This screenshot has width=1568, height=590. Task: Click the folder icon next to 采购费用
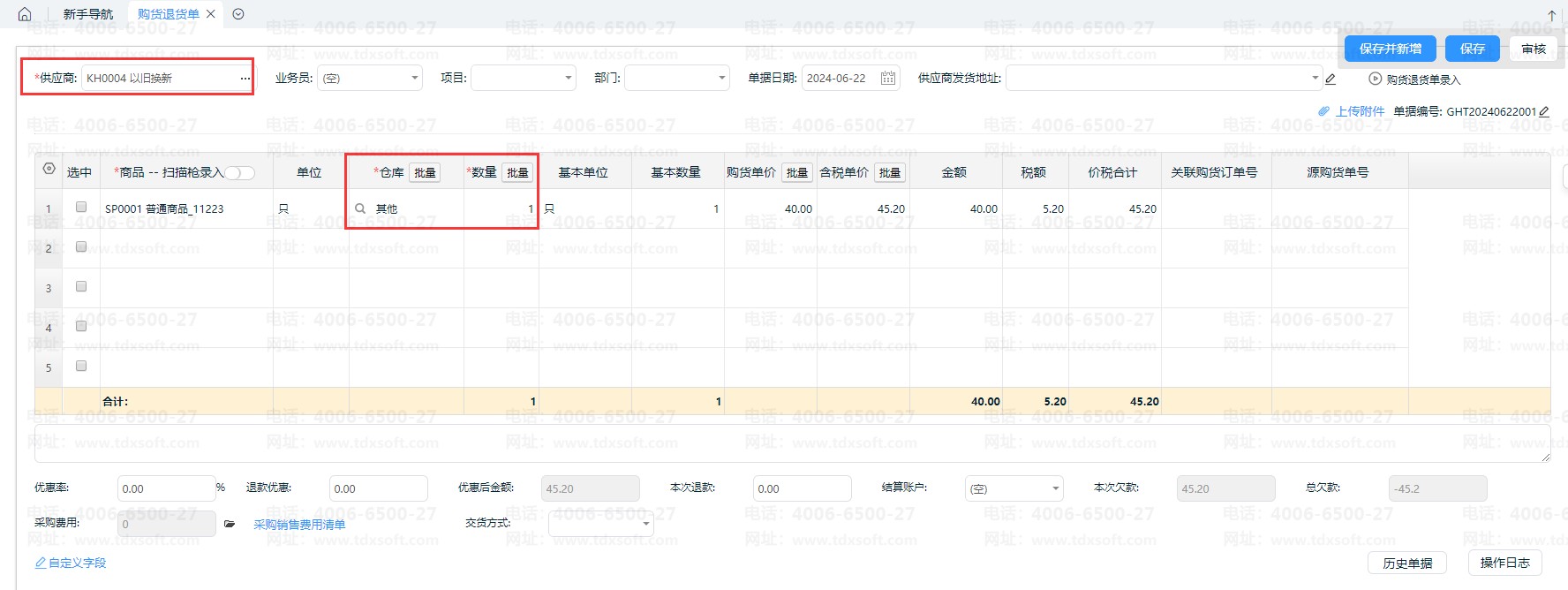(230, 524)
